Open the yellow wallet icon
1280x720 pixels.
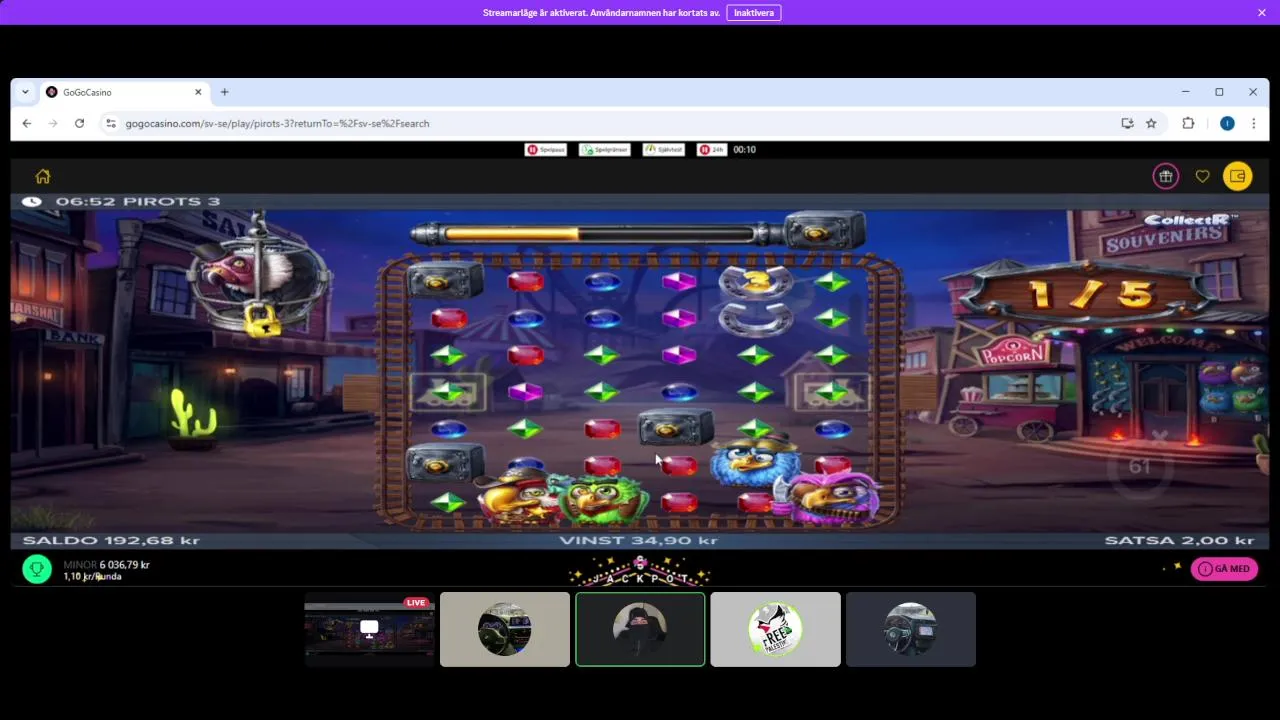(x=1237, y=176)
